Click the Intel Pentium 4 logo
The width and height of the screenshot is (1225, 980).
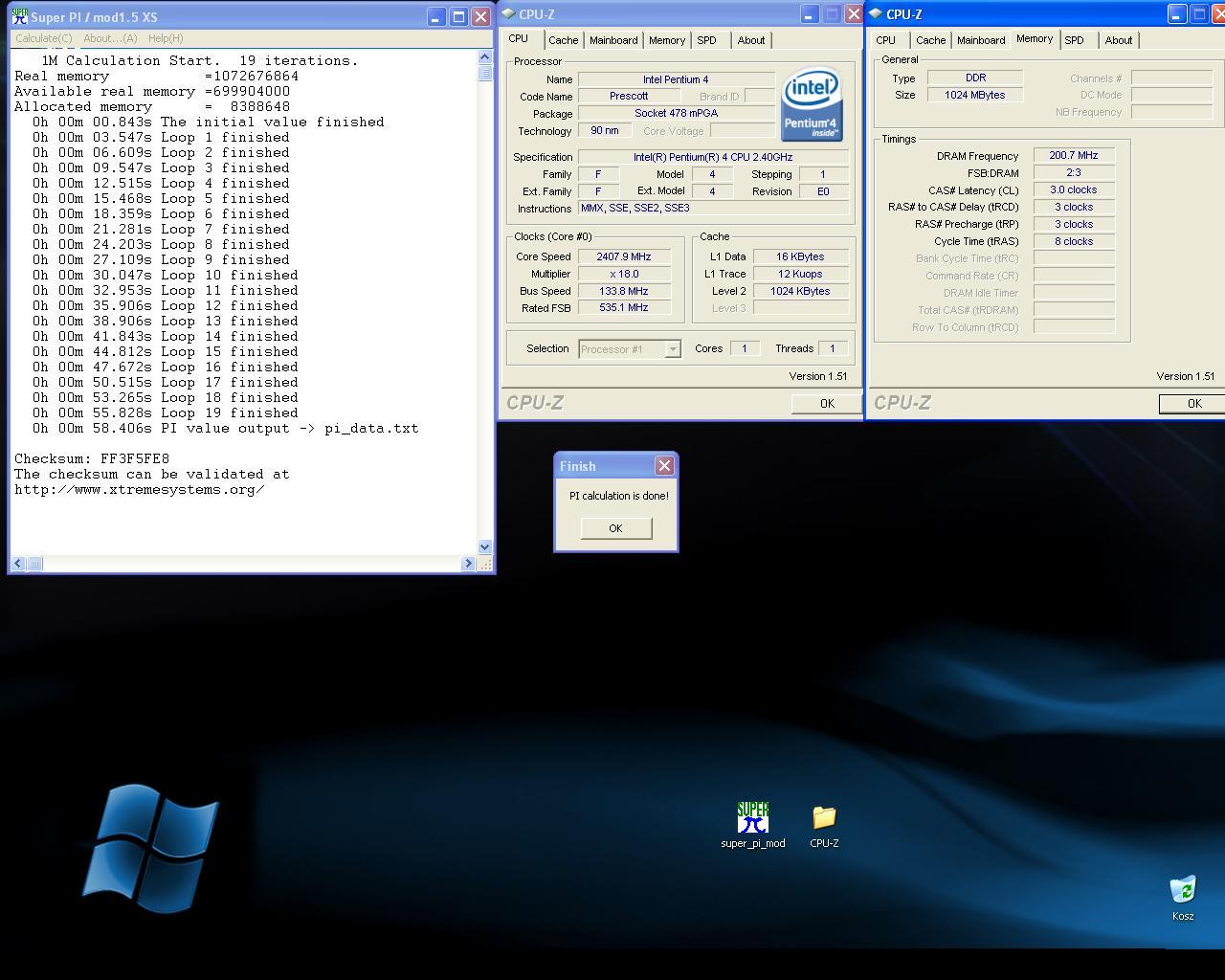(x=812, y=103)
